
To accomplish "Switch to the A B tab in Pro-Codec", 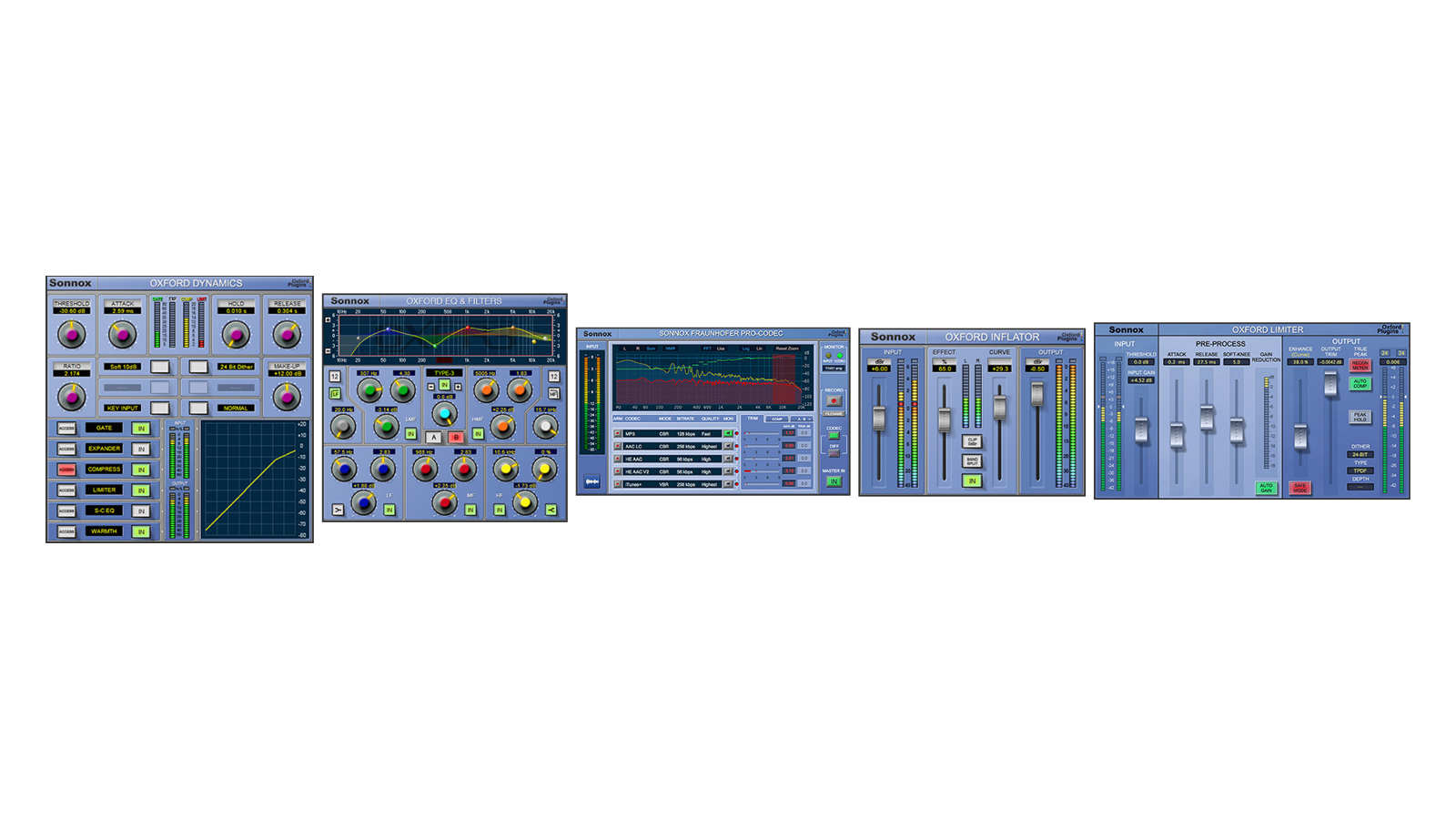I will click(802, 419).
